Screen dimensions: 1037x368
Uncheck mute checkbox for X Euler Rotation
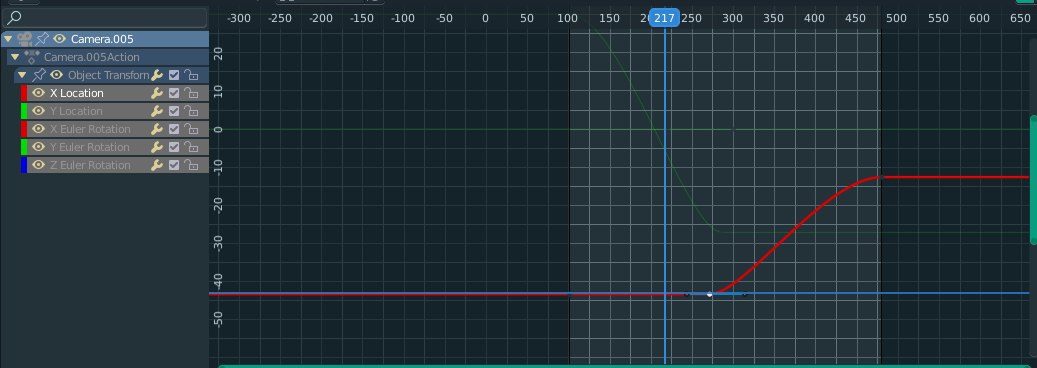coord(174,129)
